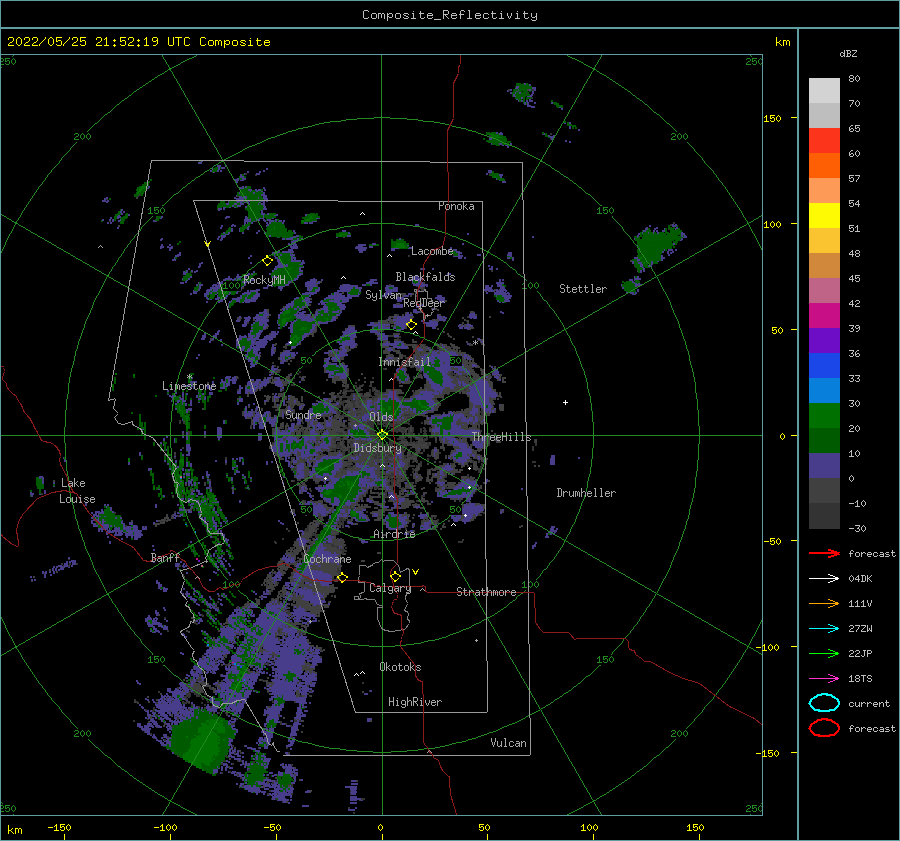This screenshot has height=841, width=900.
Task: Click the Calgary city label
Action: 390,588
